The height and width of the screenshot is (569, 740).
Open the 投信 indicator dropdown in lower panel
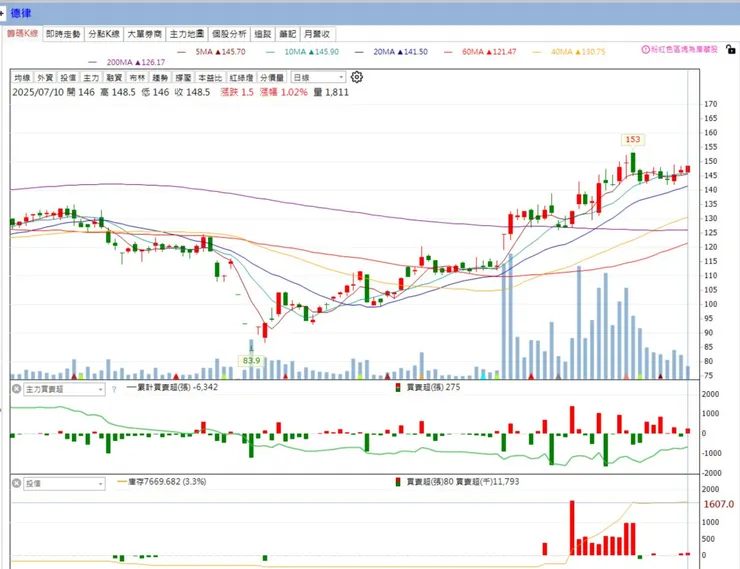[x=64, y=484]
